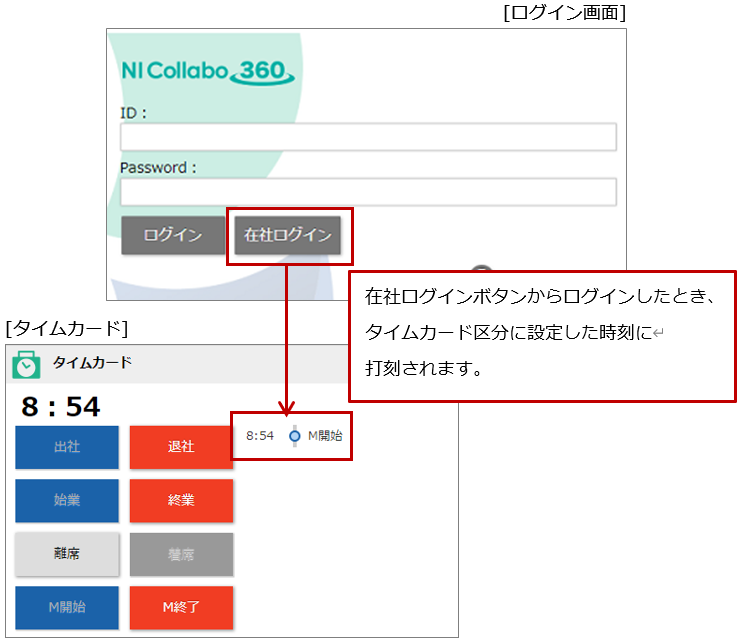Punch in with the 出社 button
This screenshot has height=643, width=738.
point(67,447)
